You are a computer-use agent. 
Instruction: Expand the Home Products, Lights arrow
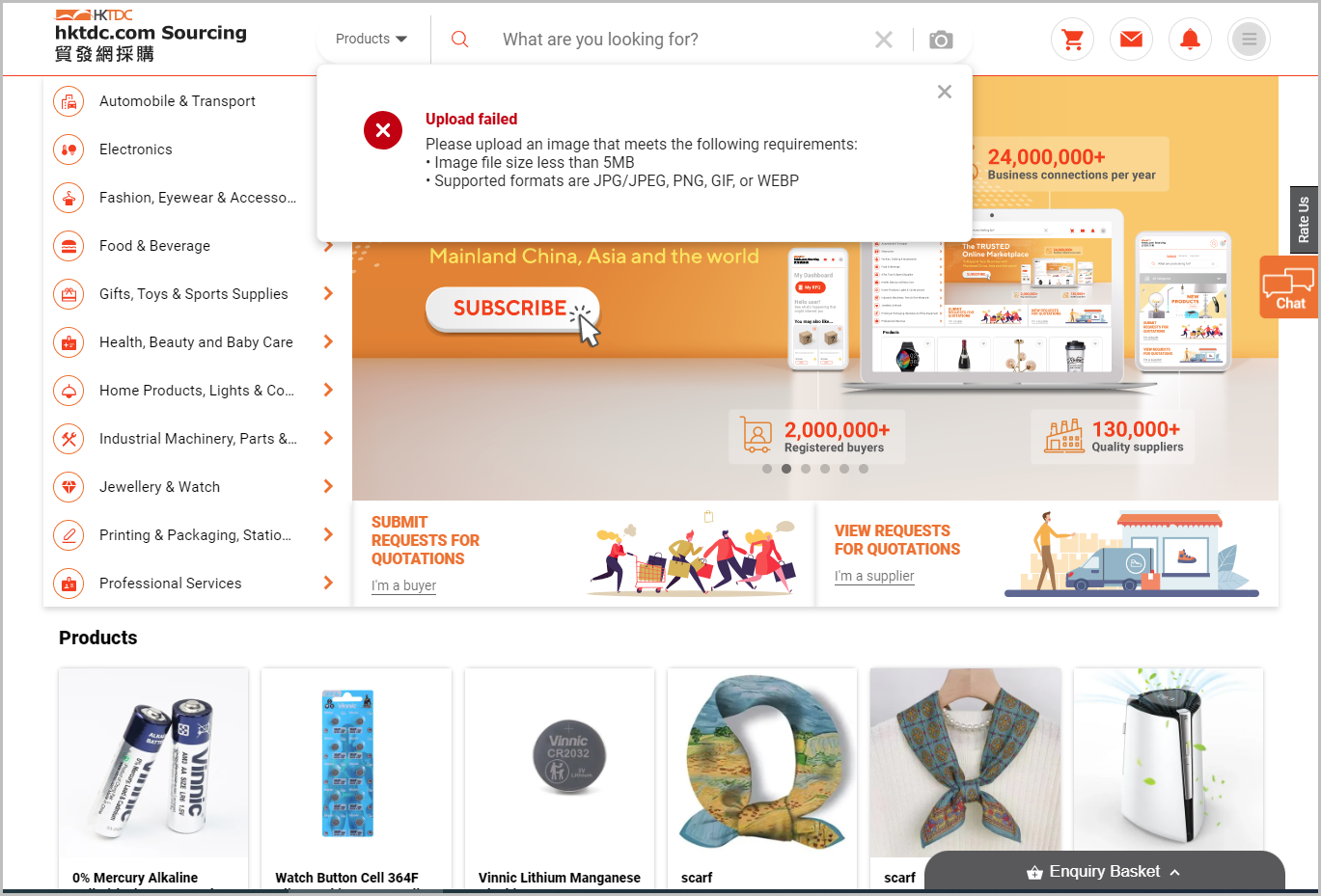coord(328,390)
